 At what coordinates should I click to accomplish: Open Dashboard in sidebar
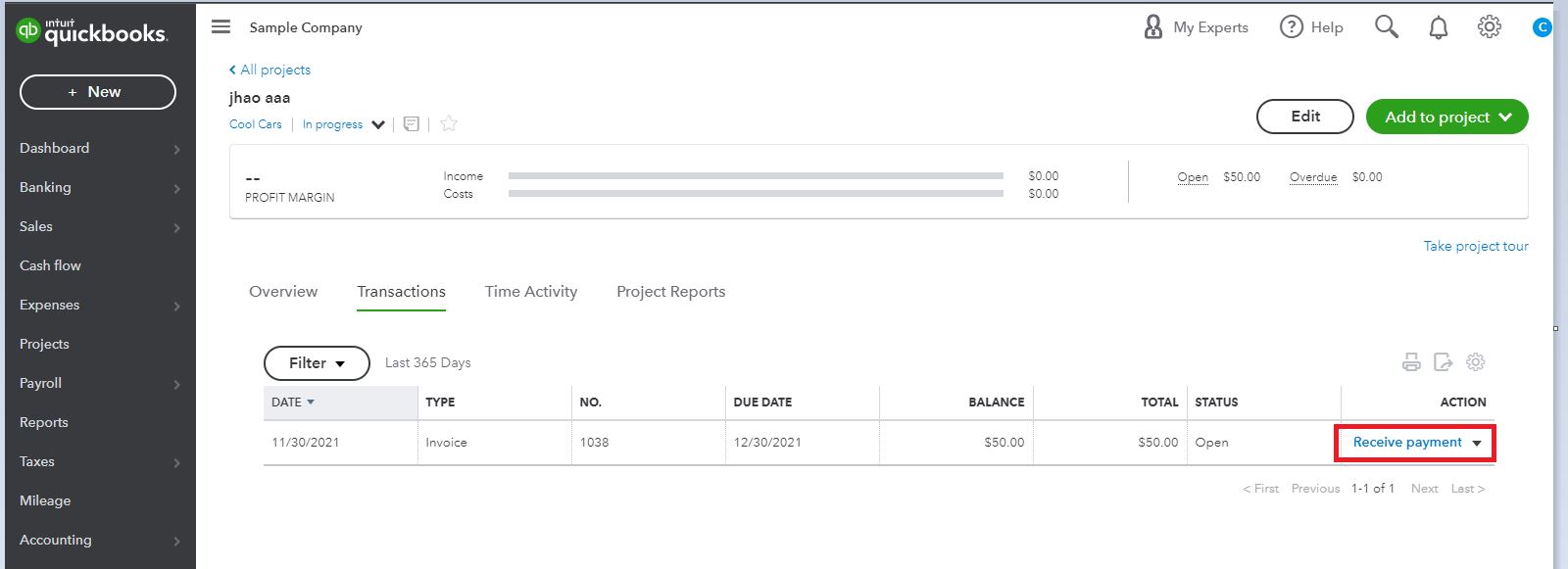point(98,148)
